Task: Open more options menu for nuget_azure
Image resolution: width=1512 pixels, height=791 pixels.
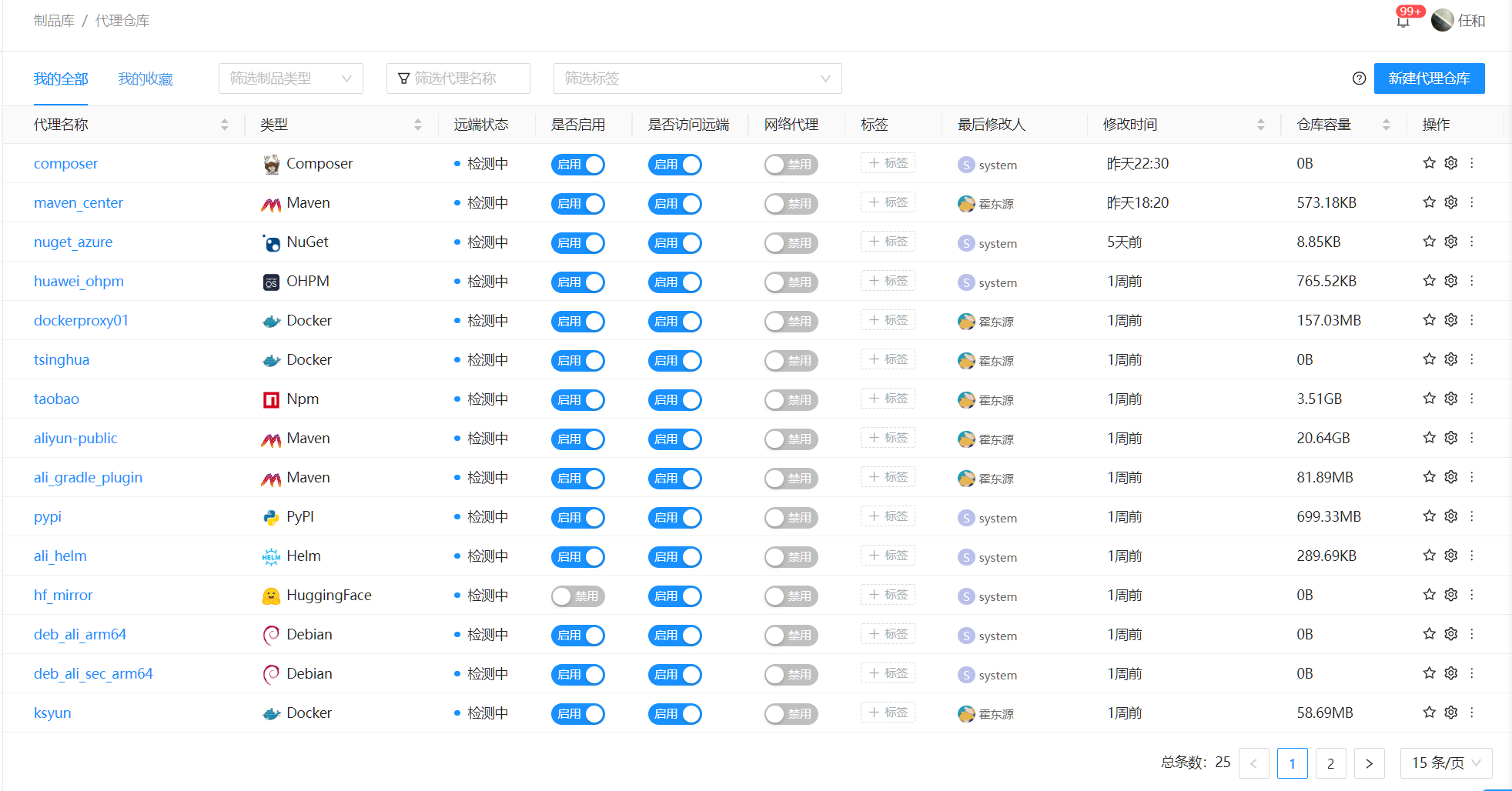Action: tap(1471, 242)
